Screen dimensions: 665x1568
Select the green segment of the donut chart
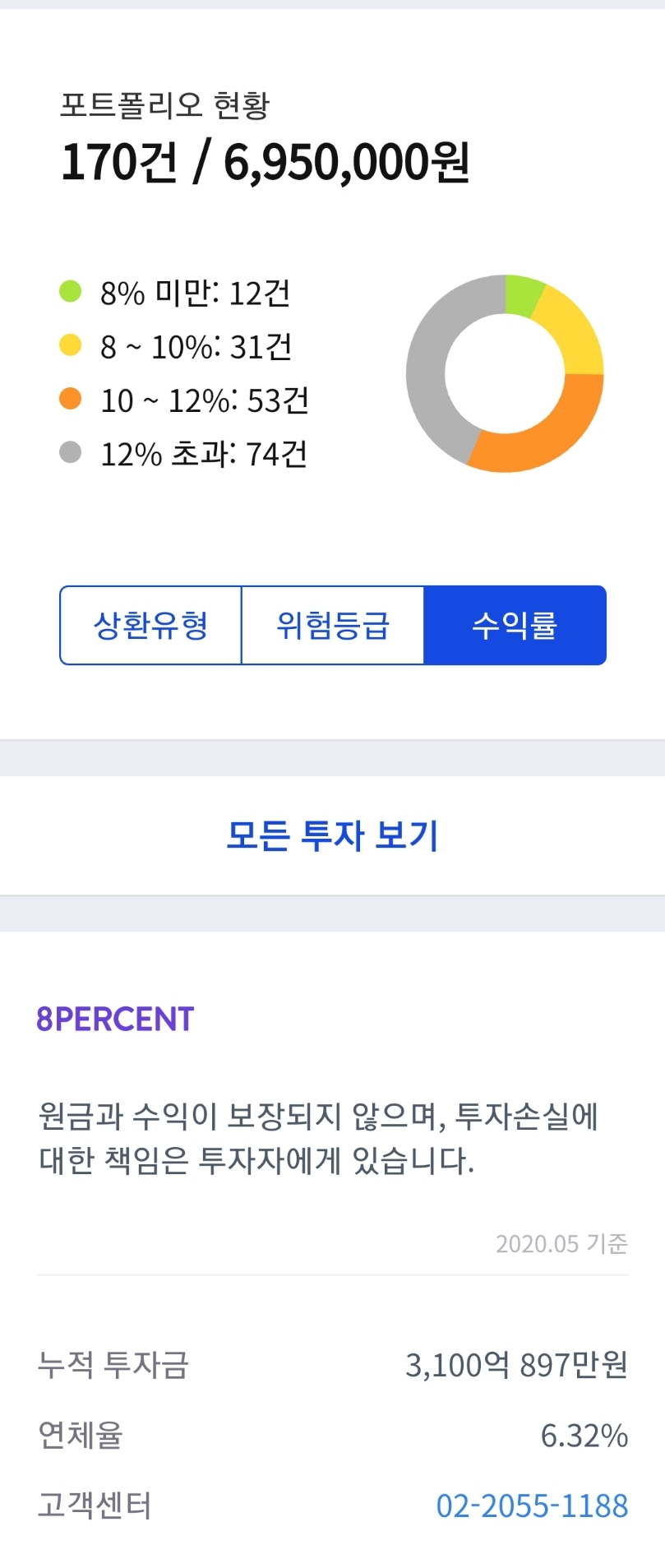(x=522, y=296)
